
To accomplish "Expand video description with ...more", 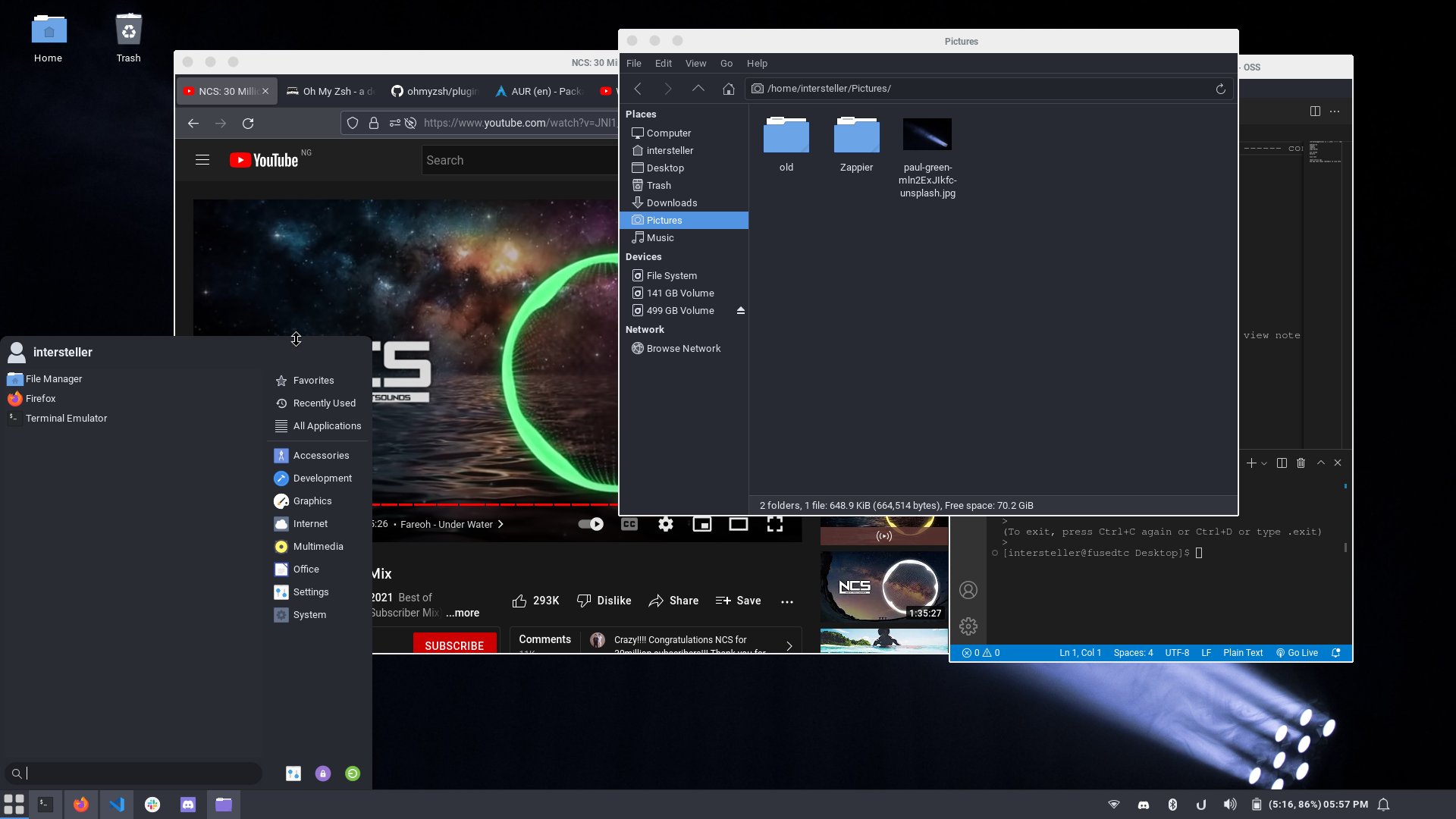I will (x=463, y=613).
